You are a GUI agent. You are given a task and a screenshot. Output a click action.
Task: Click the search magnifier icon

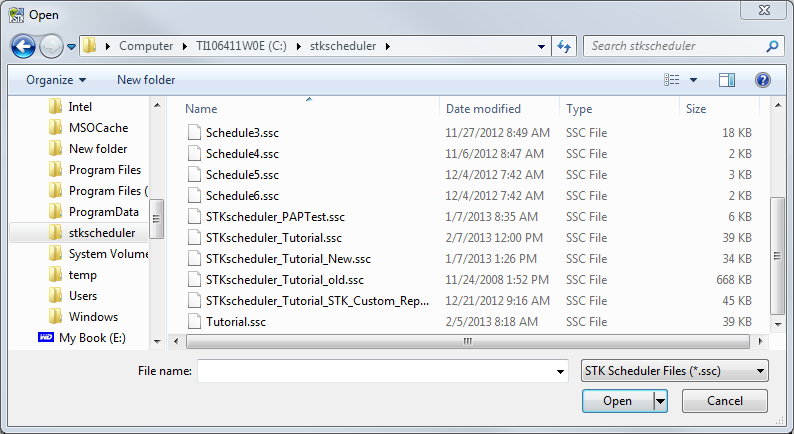point(772,46)
